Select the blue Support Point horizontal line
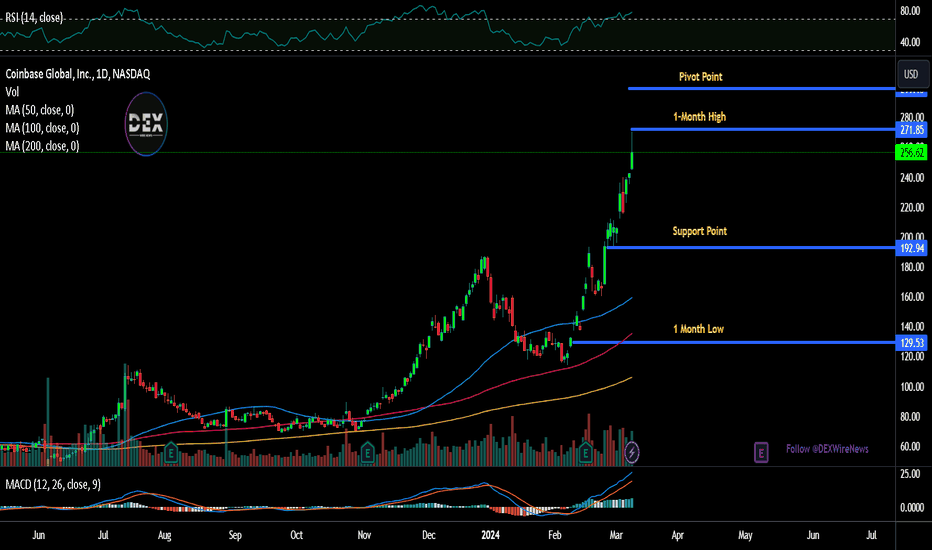 (x=751, y=247)
